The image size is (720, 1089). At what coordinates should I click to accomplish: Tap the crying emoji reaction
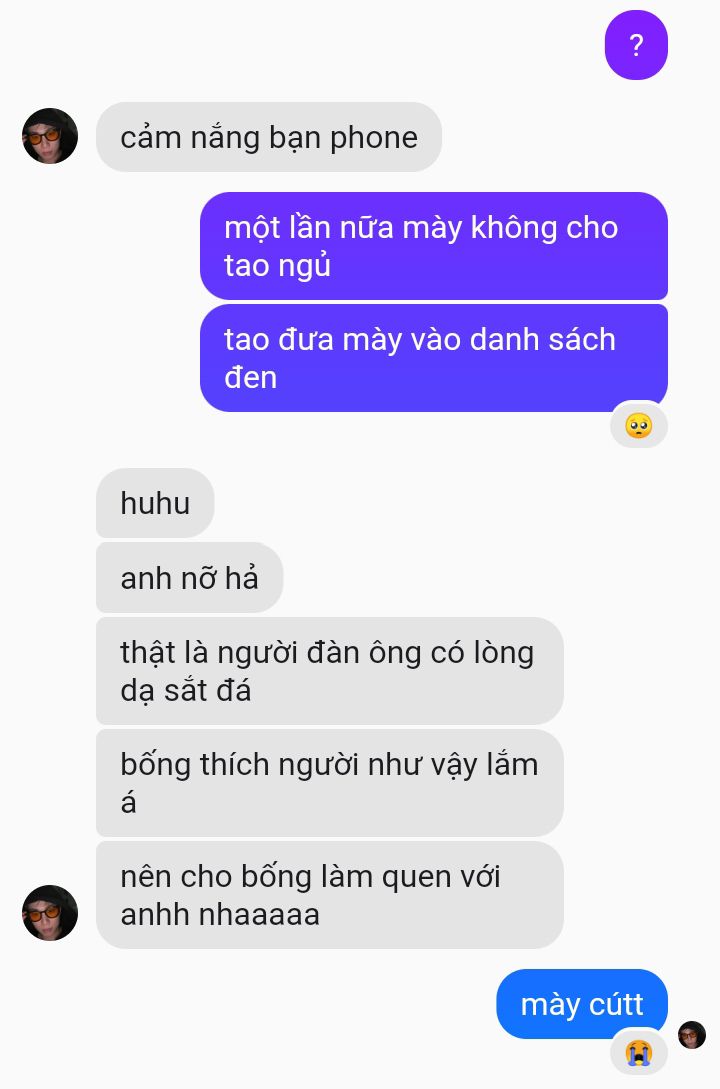(639, 1052)
